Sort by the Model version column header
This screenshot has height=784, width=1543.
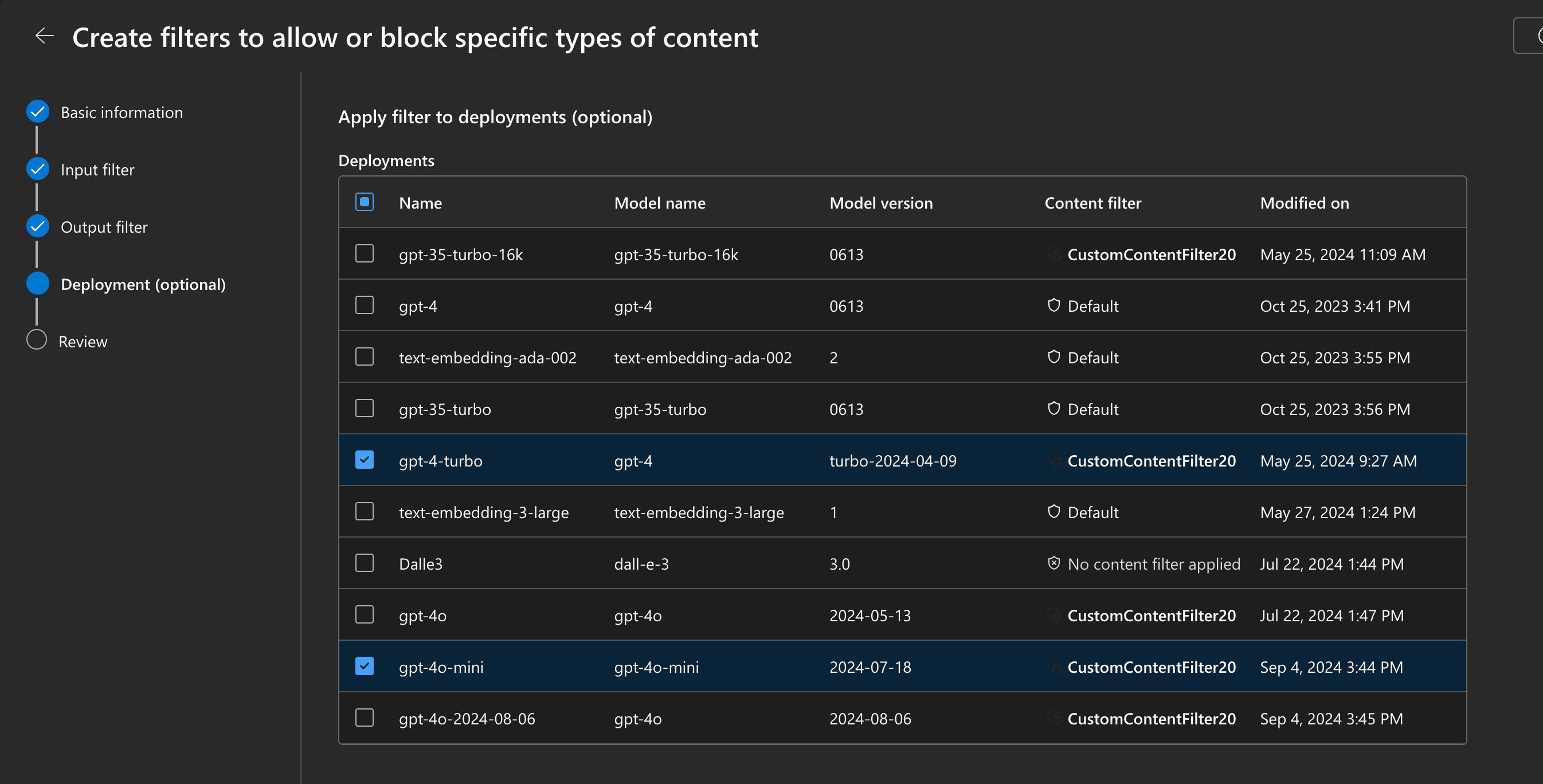click(880, 203)
